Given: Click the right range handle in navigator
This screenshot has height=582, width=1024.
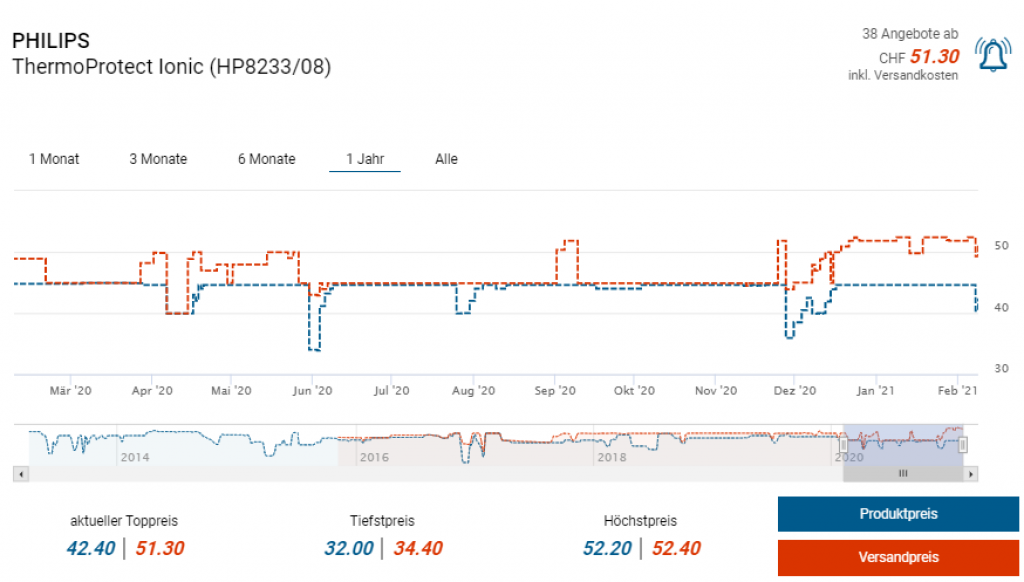Looking at the screenshot, I should (x=963, y=445).
